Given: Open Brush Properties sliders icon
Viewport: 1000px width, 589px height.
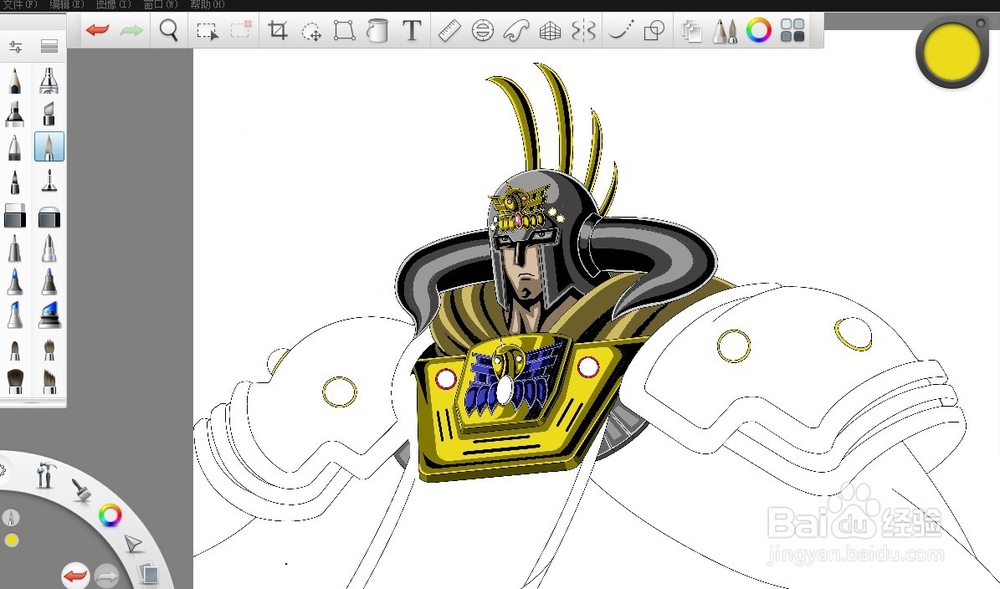Looking at the screenshot, I should [x=15, y=47].
